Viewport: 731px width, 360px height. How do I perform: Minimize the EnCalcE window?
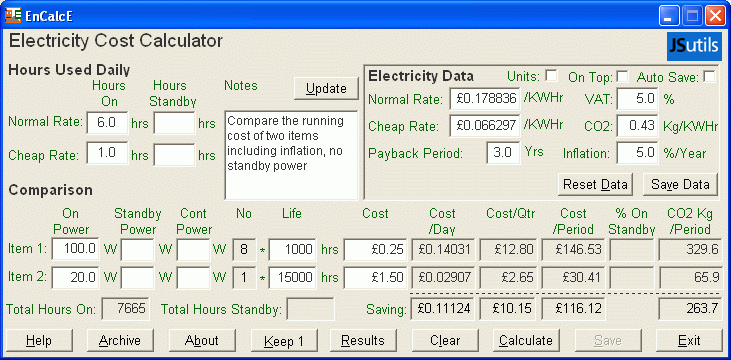tap(669, 16)
